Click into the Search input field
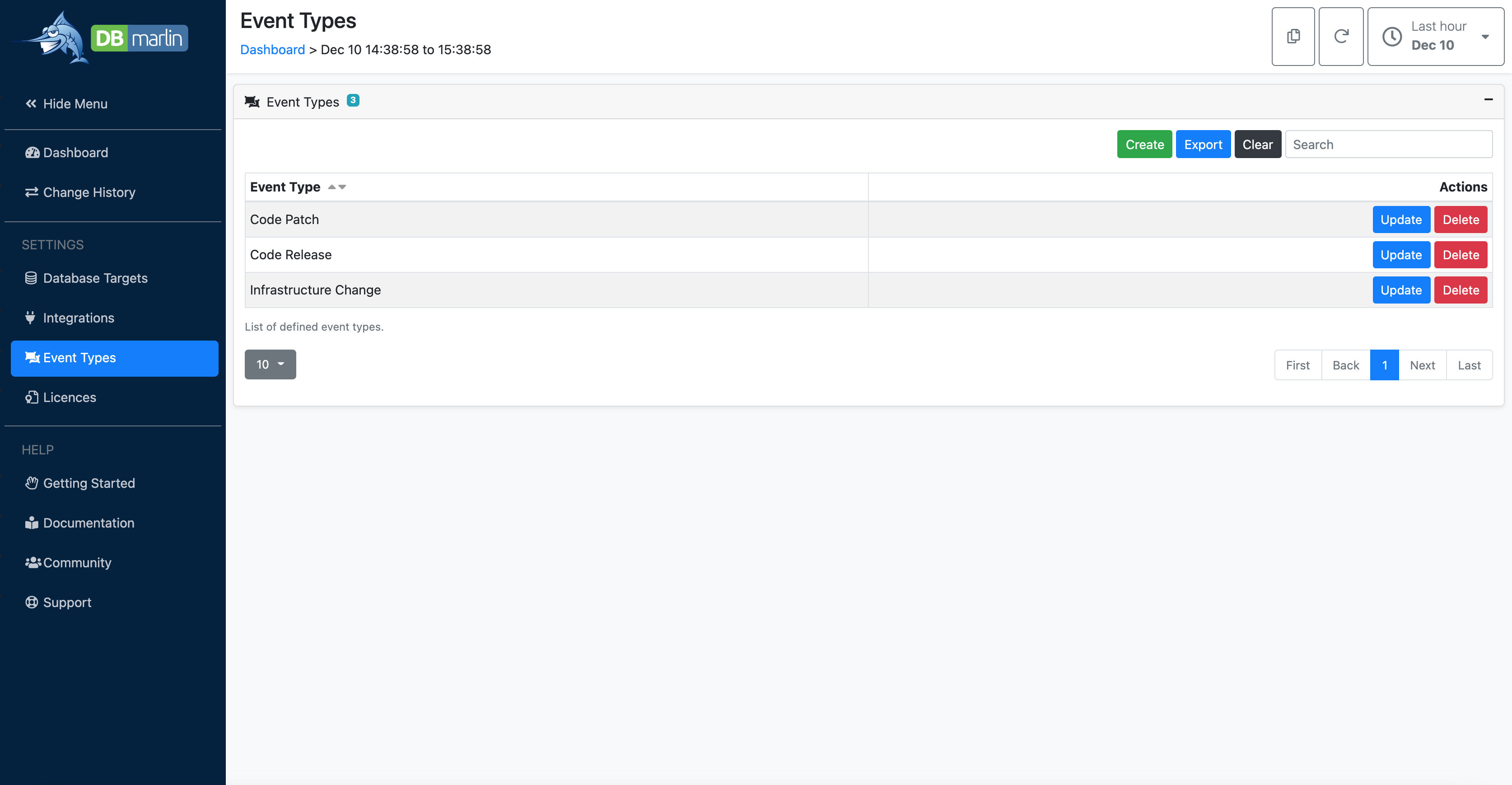Image resolution: width=1512 pixels, height=785 pixels. point(1388,145)
